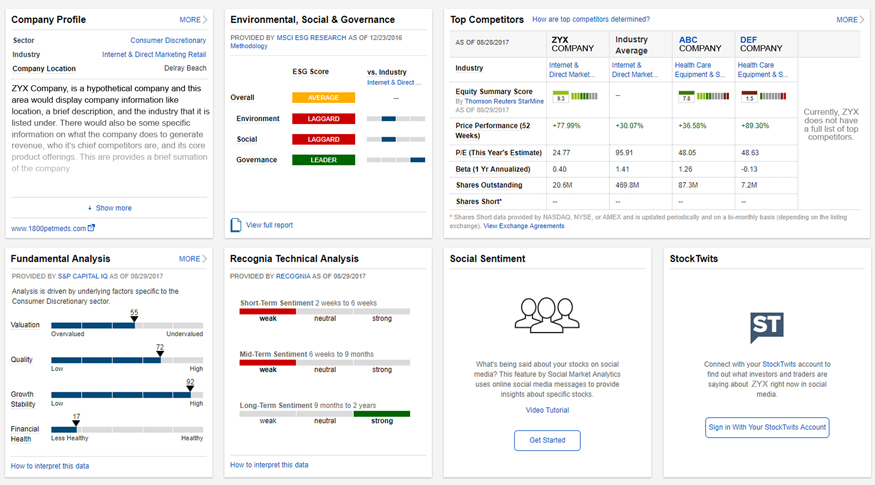Open MORE in Fundamental Analysis header
875x485 pixels.
[x=193, y=259]
